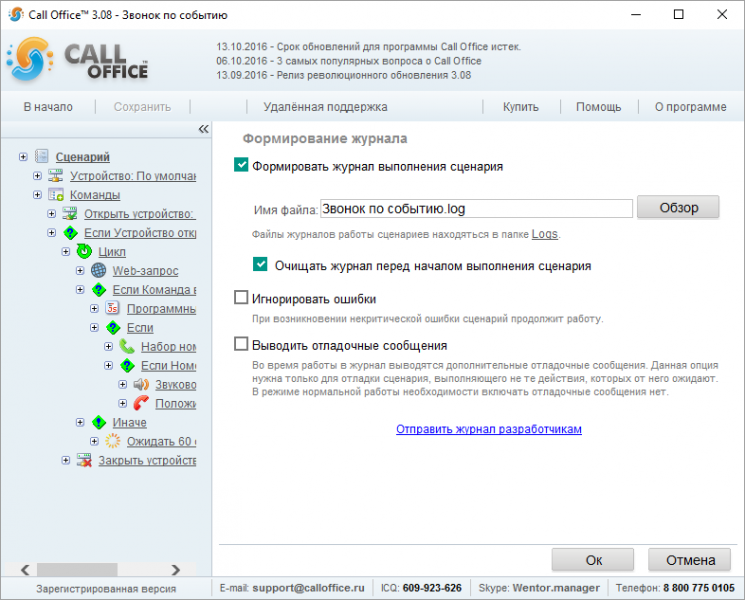The image size is (745, 600).
Task: Click the Имя файла input field
Action: pyautogui.click(x=477, y=209)
